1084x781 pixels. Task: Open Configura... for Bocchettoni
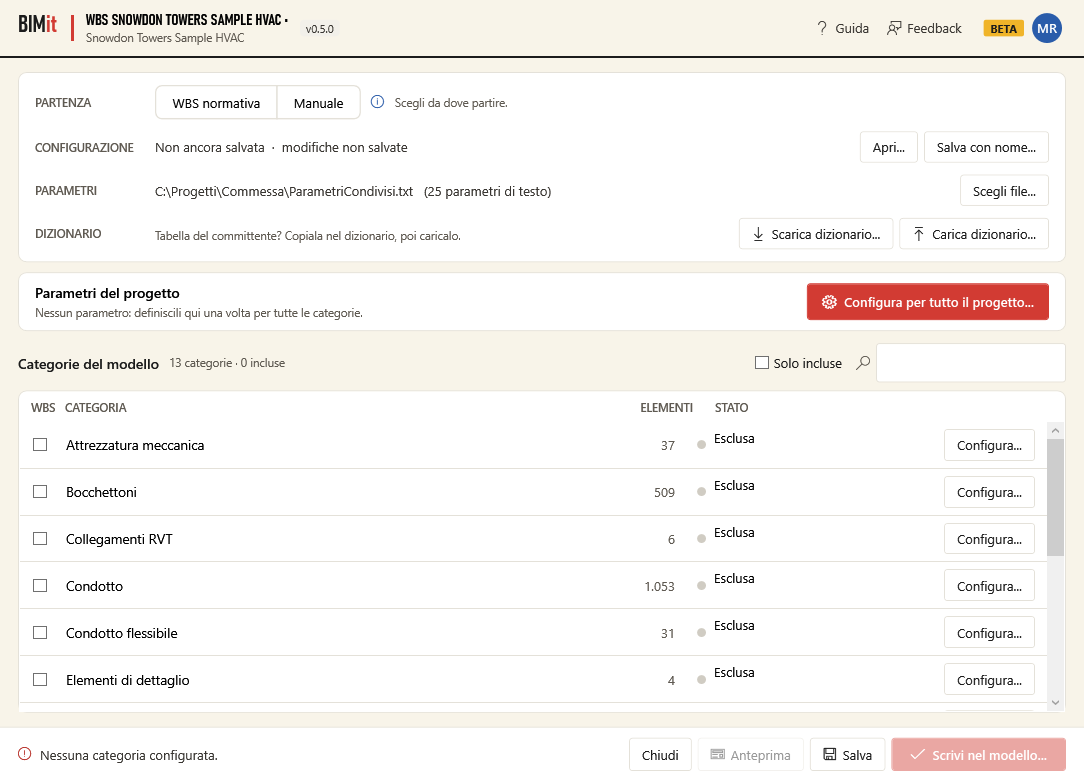(989, 492)
